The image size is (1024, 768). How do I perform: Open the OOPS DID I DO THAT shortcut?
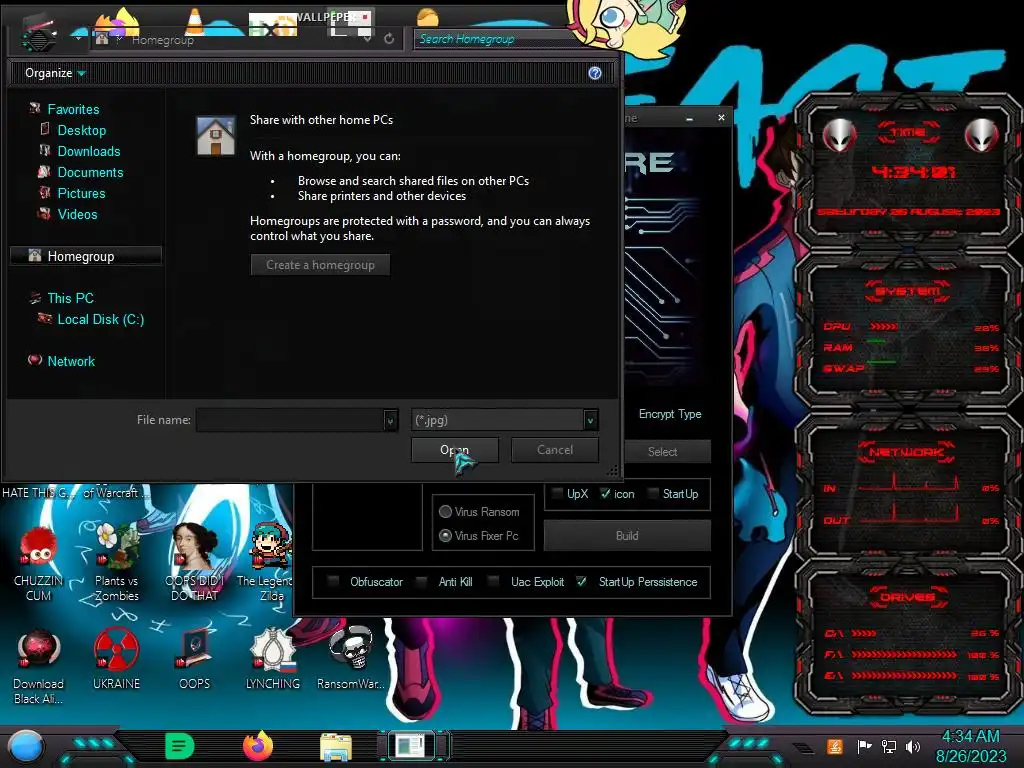[195, 563]
